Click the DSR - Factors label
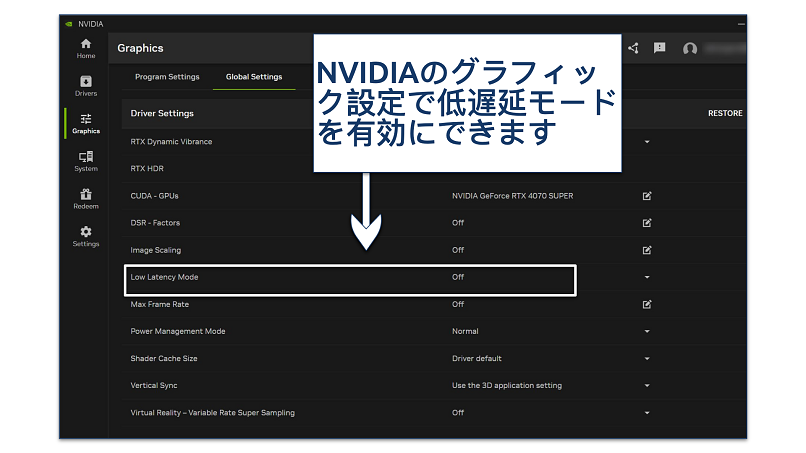 tap(155, 223)
